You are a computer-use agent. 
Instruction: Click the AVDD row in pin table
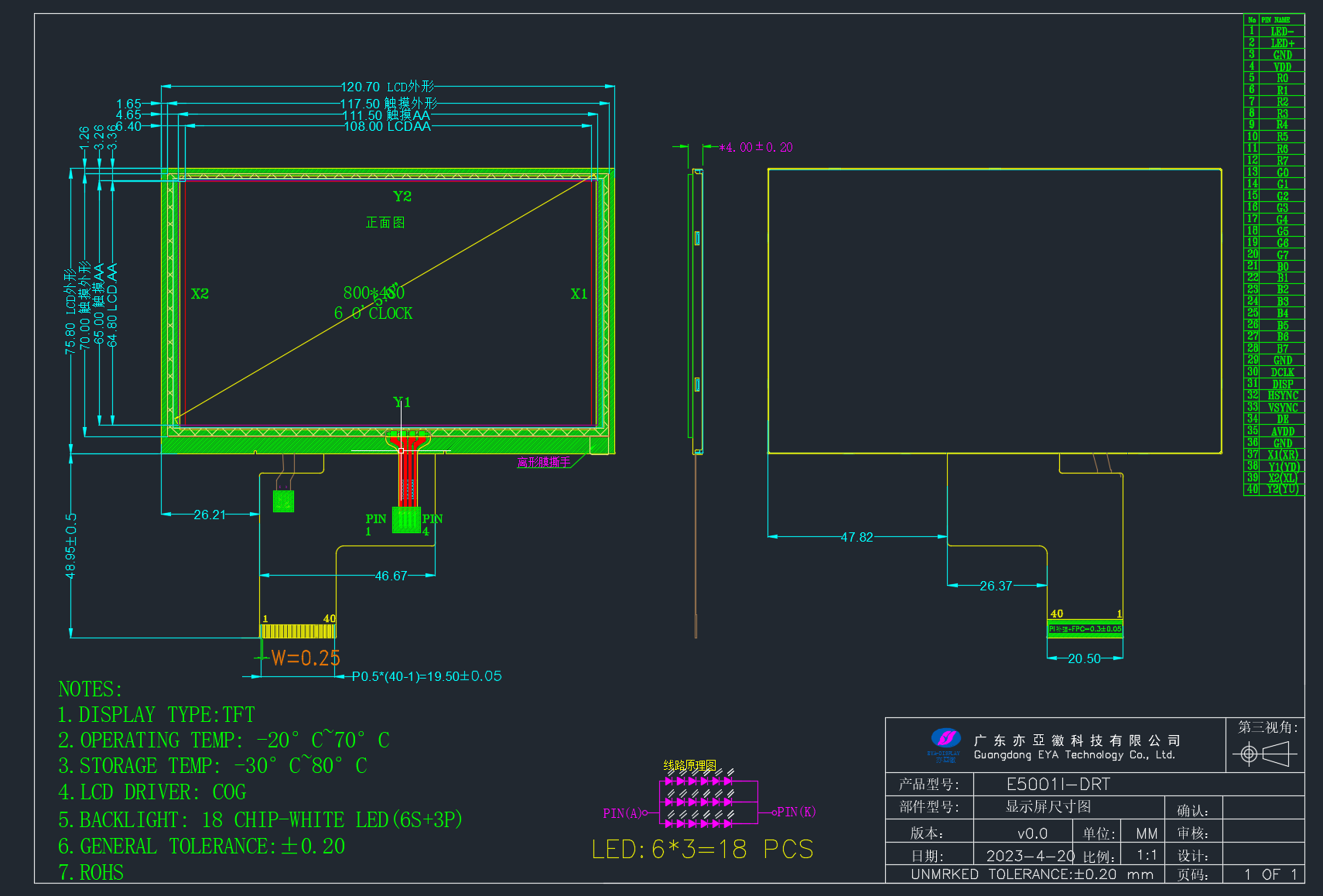pyautogui.click(x=1274, y=431)
